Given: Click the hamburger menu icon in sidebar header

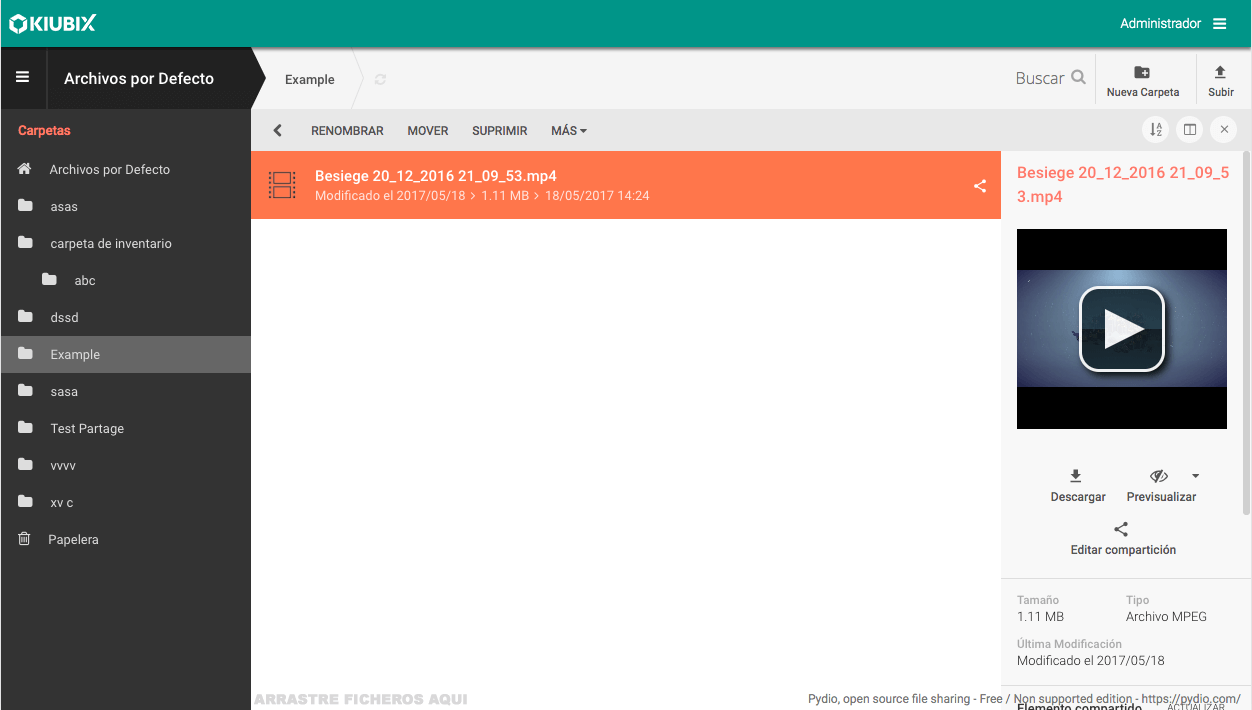Looking at the screenshot, I should [x=22, y=78].
